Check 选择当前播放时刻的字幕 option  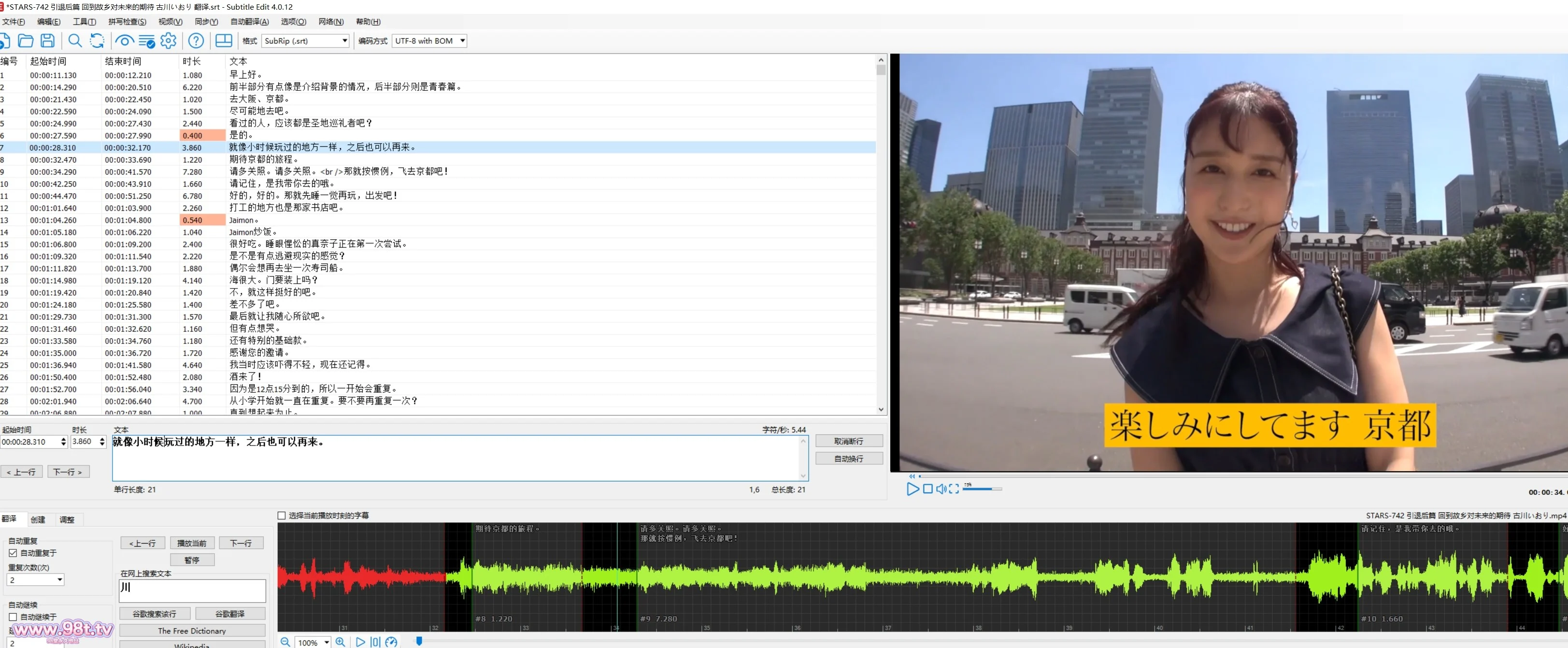[281, 515]
